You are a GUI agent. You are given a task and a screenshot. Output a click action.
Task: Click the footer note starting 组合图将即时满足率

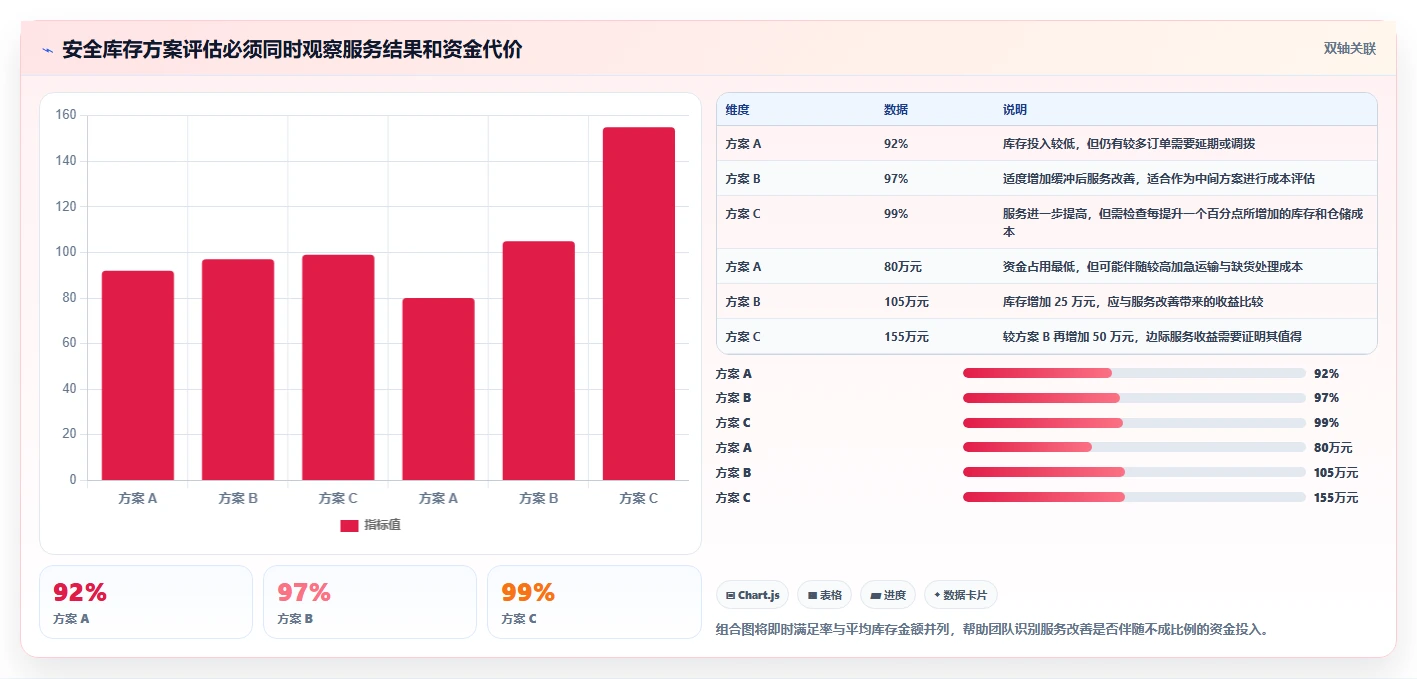[x=993, y=630]
